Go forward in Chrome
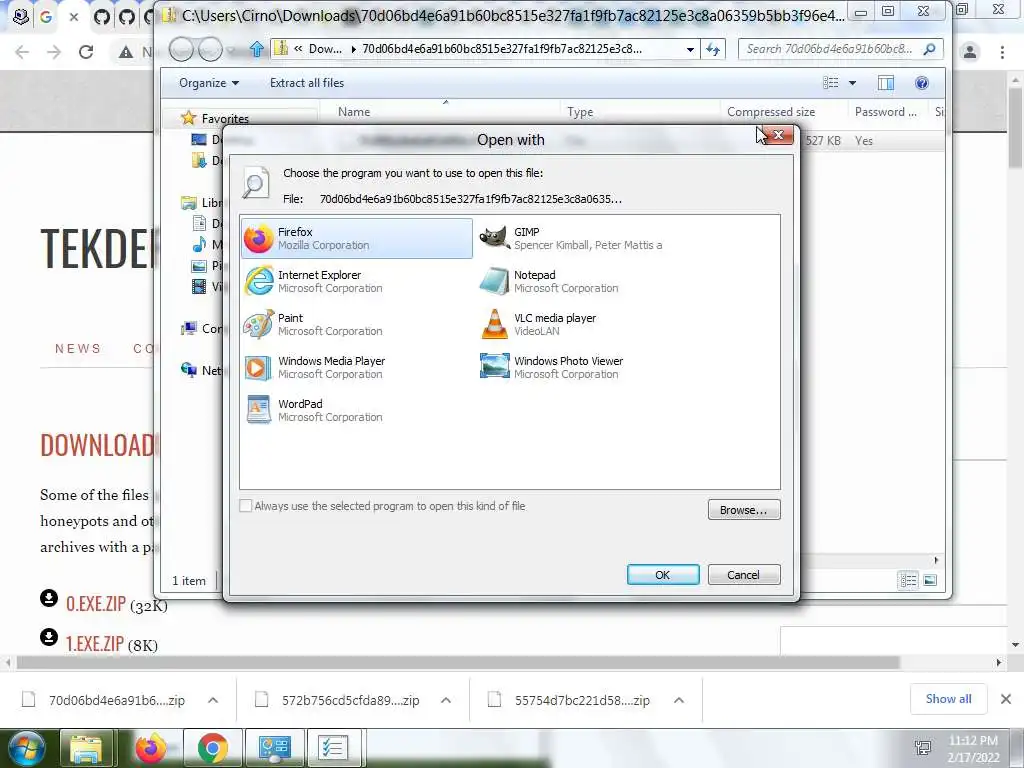This screenshot has width=1024, height=768. click(54, 52)
